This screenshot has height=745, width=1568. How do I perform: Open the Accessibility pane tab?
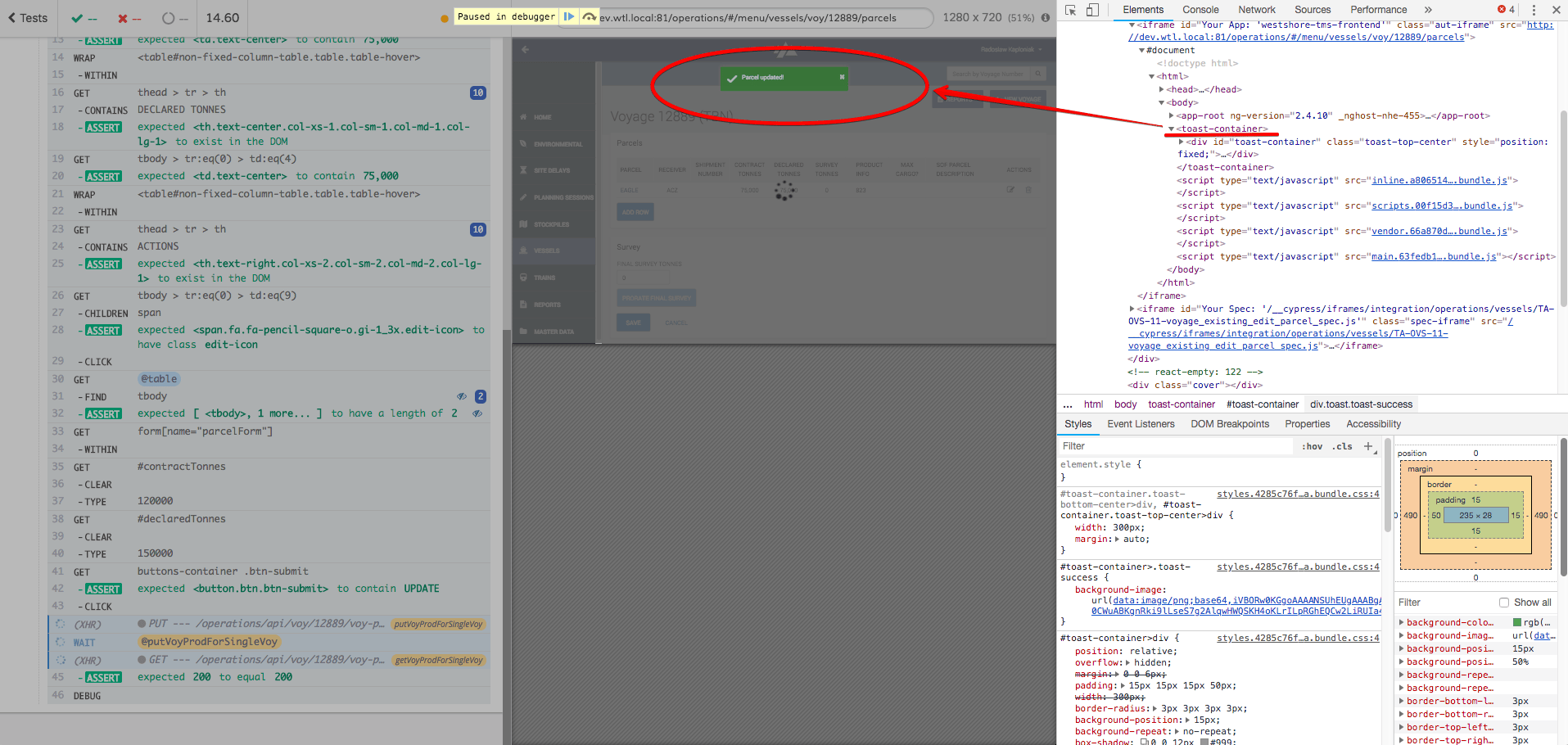point(1374,424)
